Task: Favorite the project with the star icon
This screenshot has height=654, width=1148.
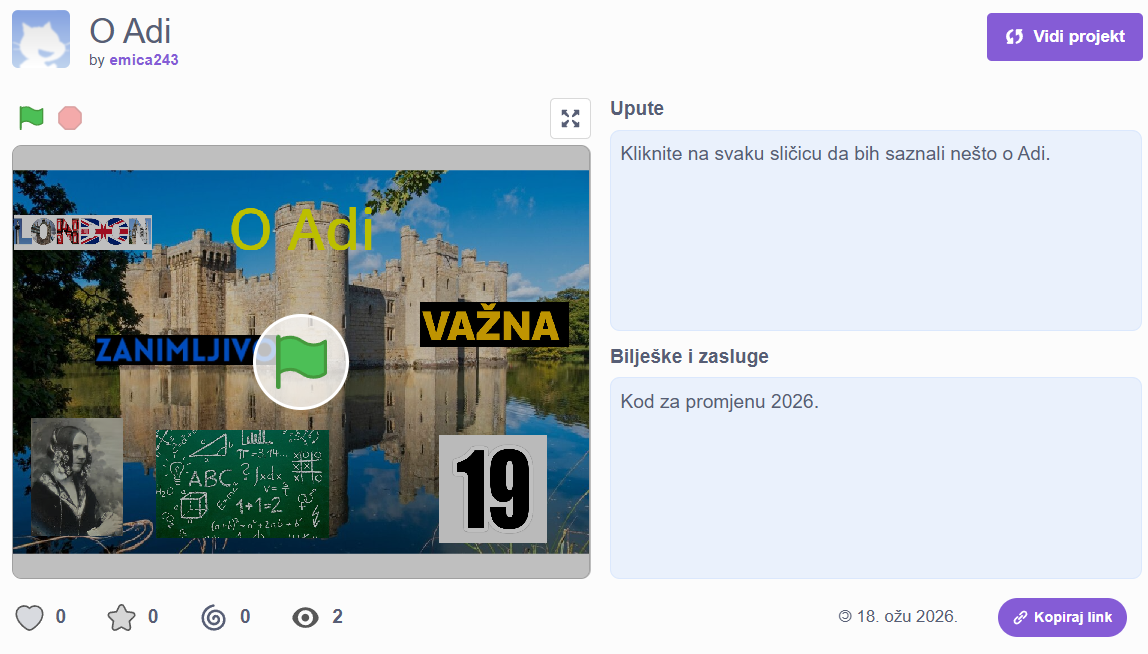Action: point(121,617)
